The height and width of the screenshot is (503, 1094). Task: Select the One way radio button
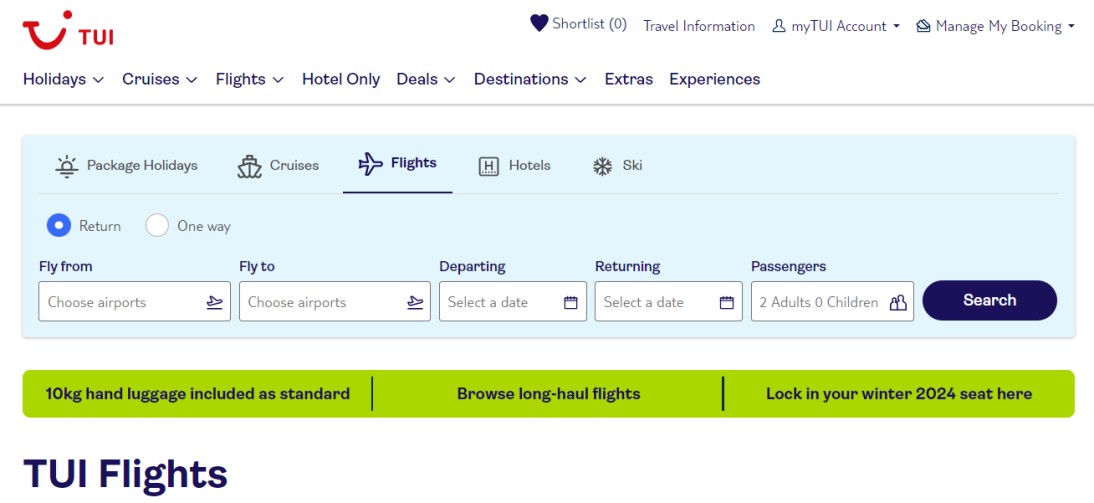pyautogui.click(x=157, y=225)
